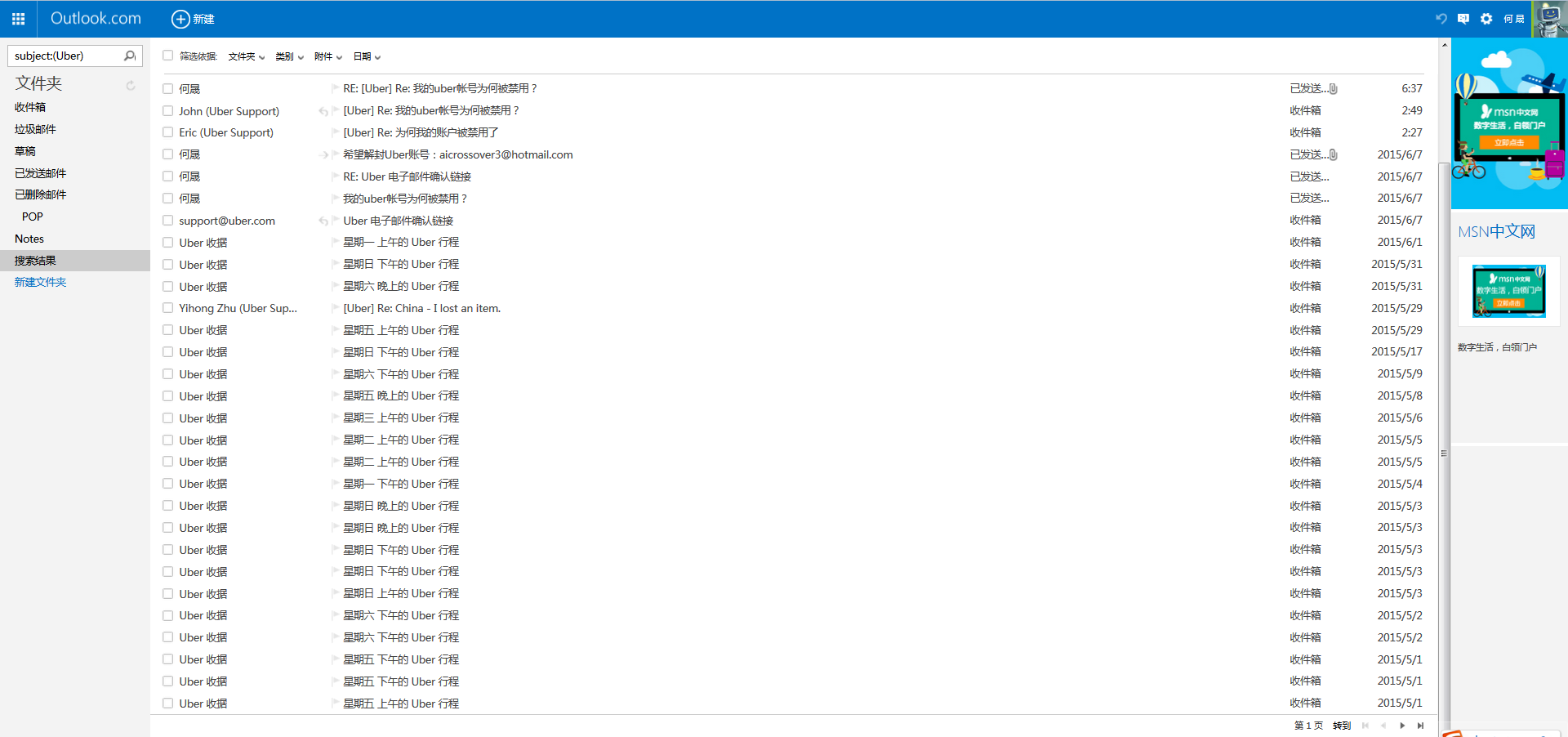
Task: Click the robot profile avatar
Action: click(x=1549, y=19)
